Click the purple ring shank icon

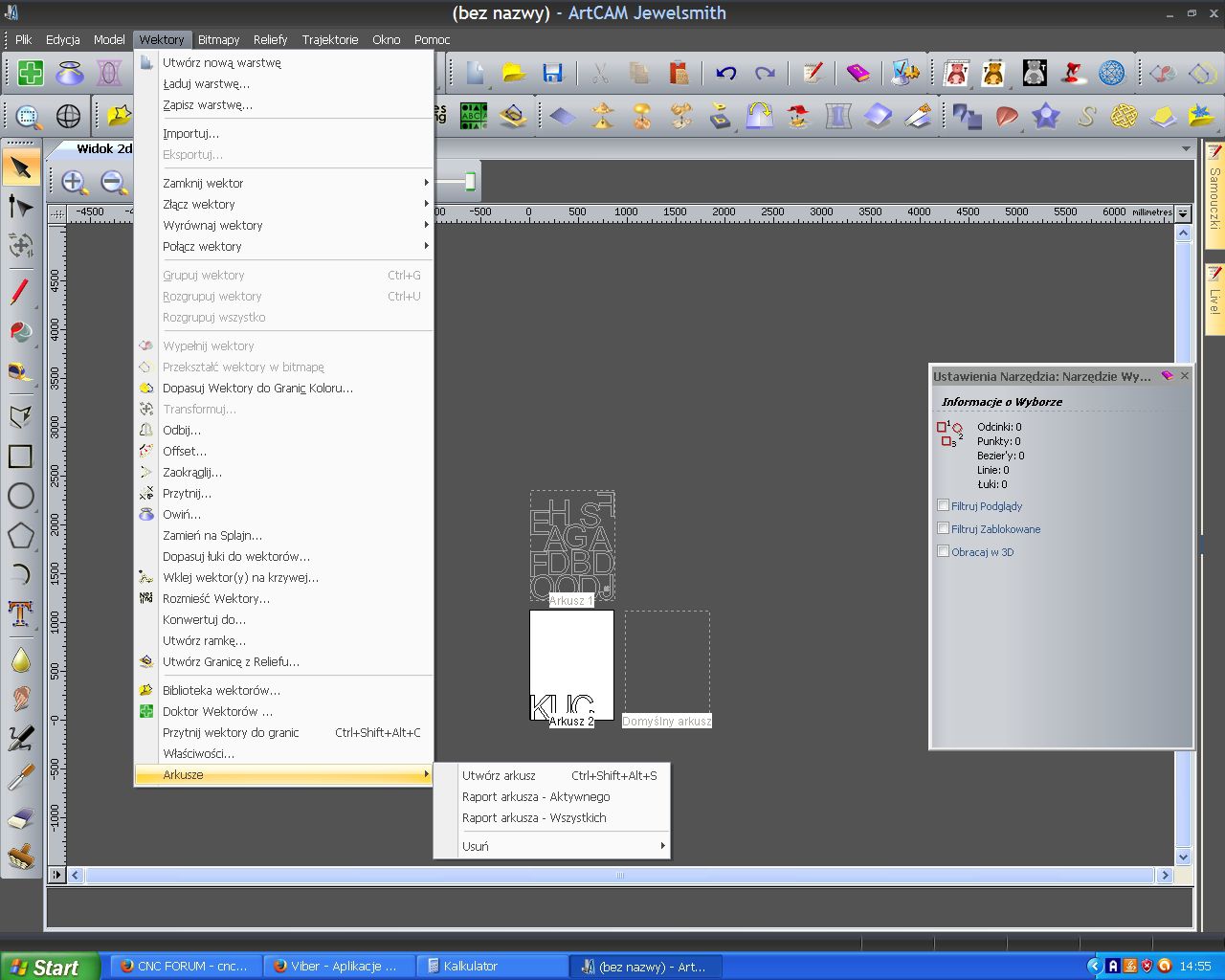point(109,73)
